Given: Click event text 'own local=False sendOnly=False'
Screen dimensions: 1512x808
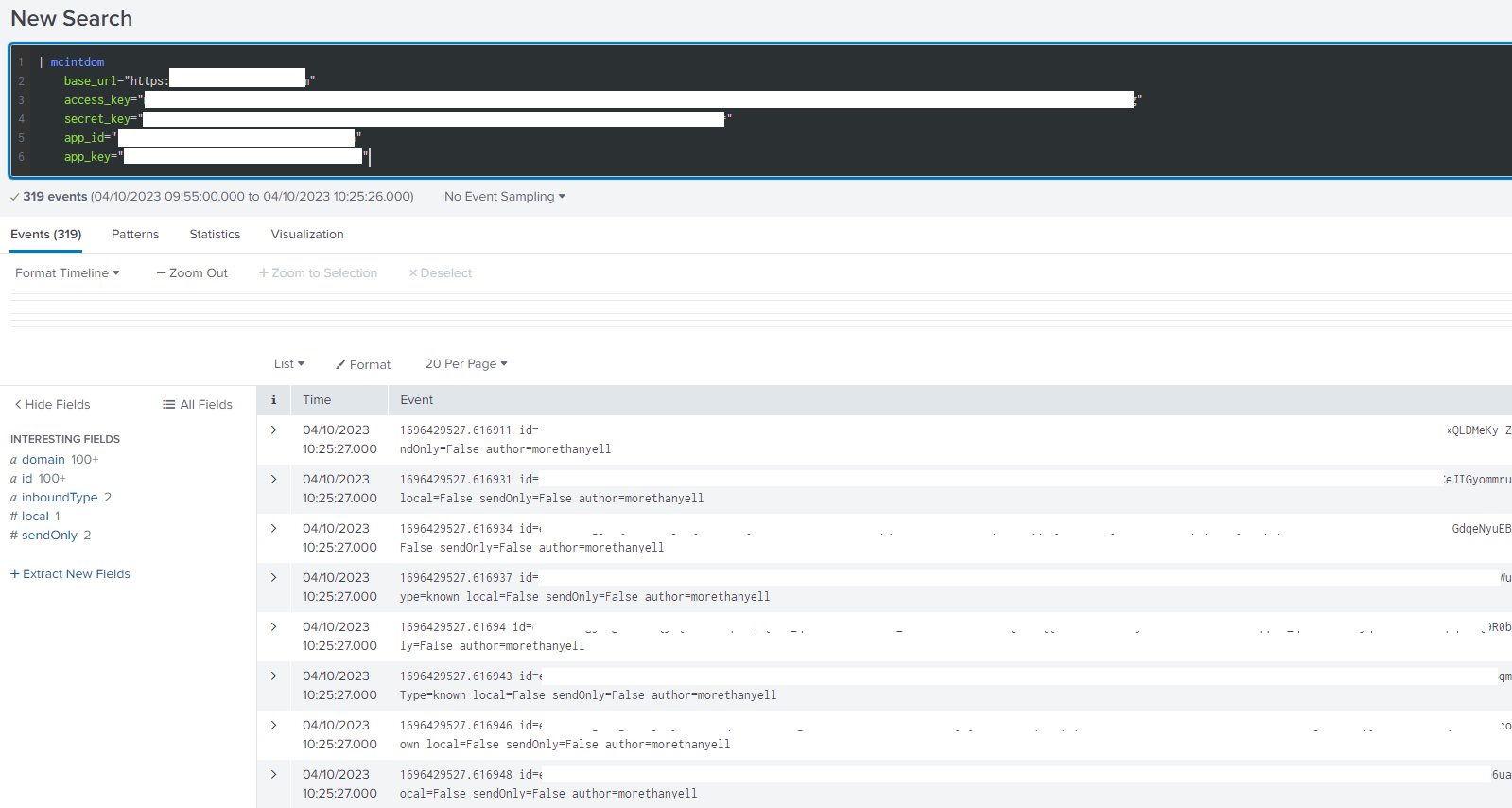Looking at the screenshot, I should pyautogui.click(x=499, y=745).
